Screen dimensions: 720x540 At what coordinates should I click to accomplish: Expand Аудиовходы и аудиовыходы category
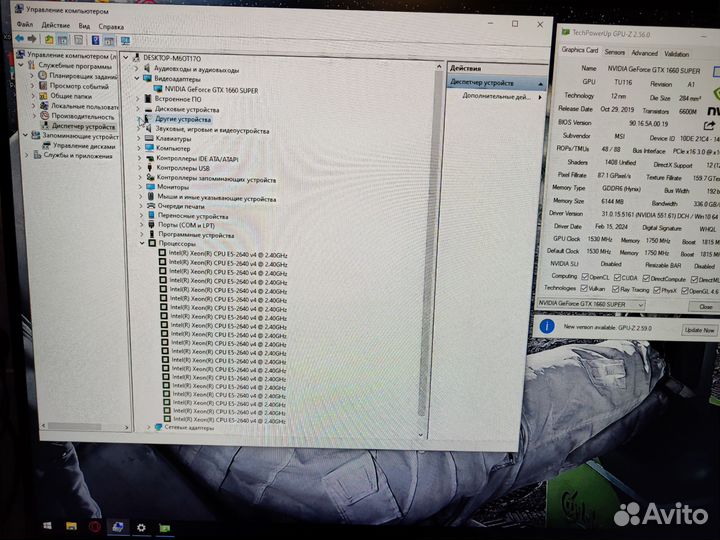tap(136, 68)
